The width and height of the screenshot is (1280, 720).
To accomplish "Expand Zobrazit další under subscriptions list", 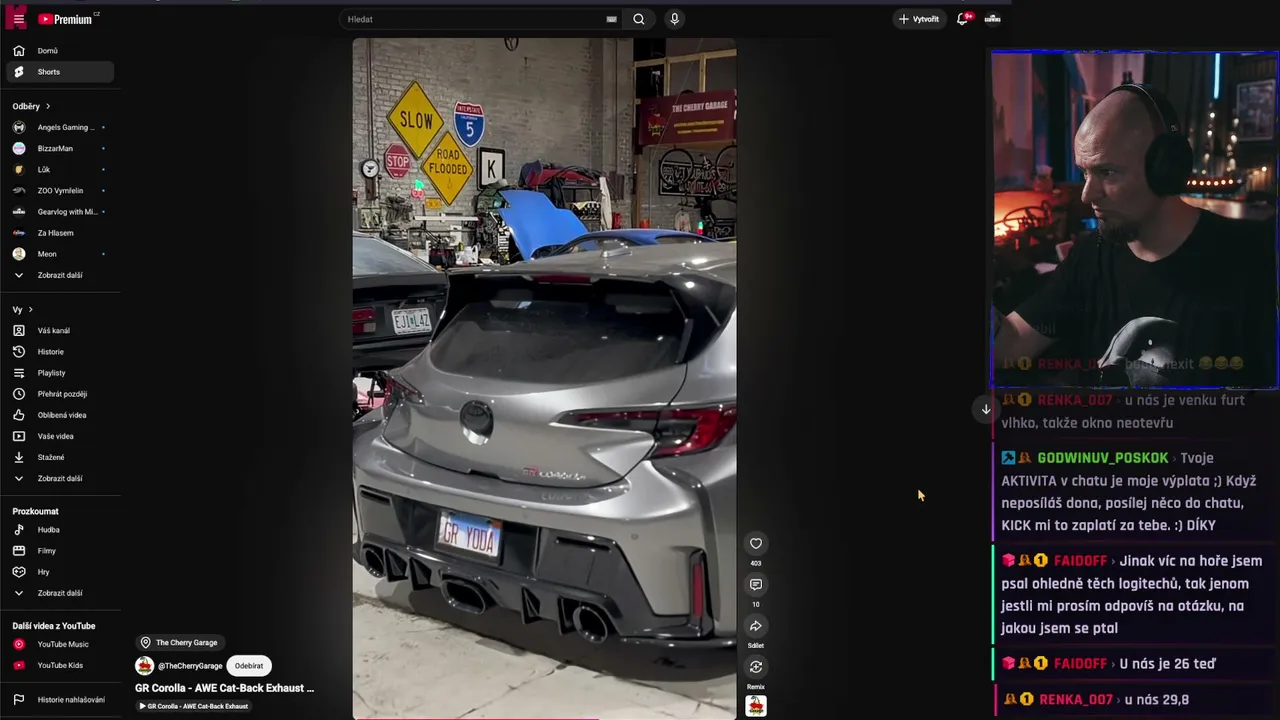I will [60, 275].
